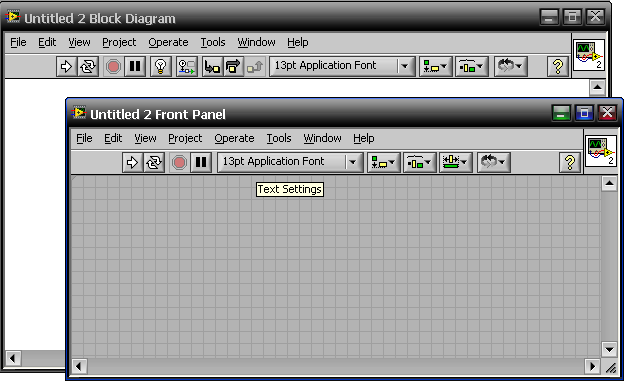This screenshot has height=381, width=626.
Task: Open File menu in Block Diagram window
Action: pyautogui.click(x=18, y=42)
